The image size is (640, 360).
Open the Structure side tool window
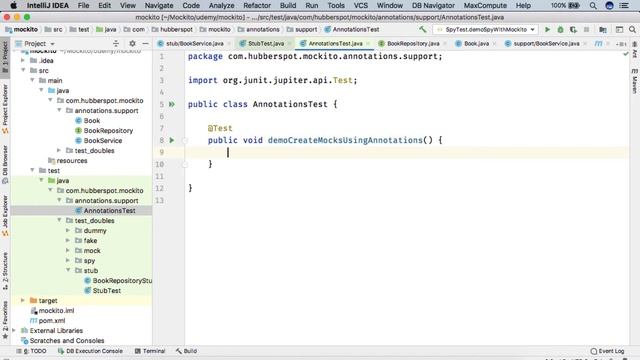[x=5, y=271]
